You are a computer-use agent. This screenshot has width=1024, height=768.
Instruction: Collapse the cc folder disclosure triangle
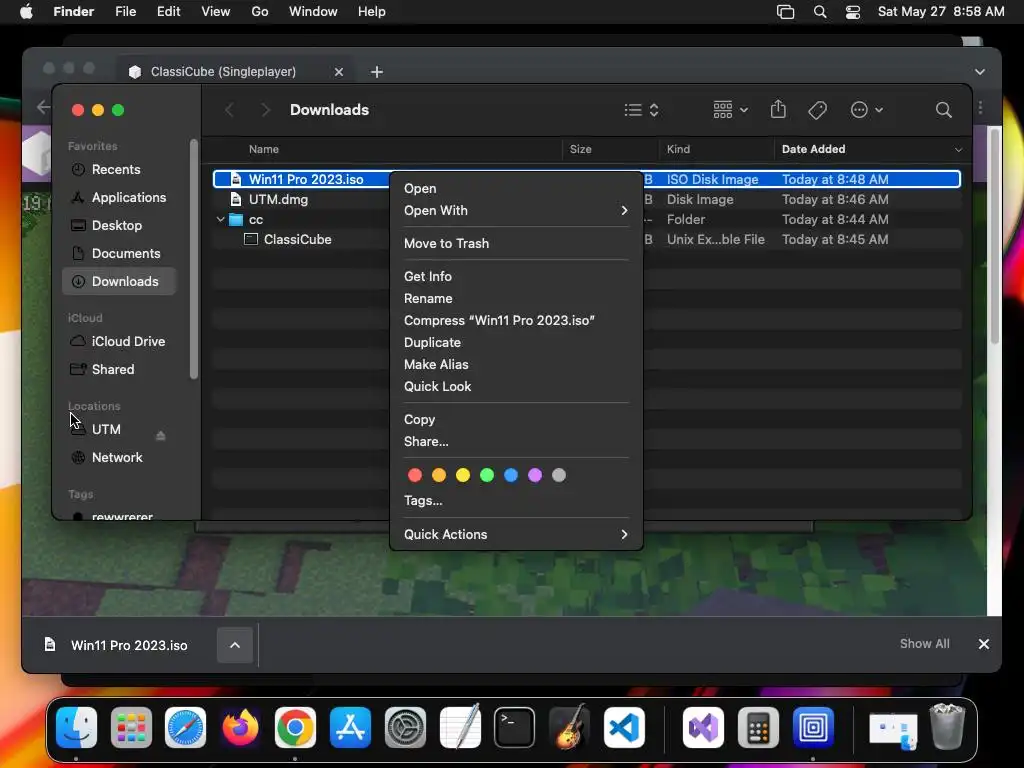(x=220, y=219)
